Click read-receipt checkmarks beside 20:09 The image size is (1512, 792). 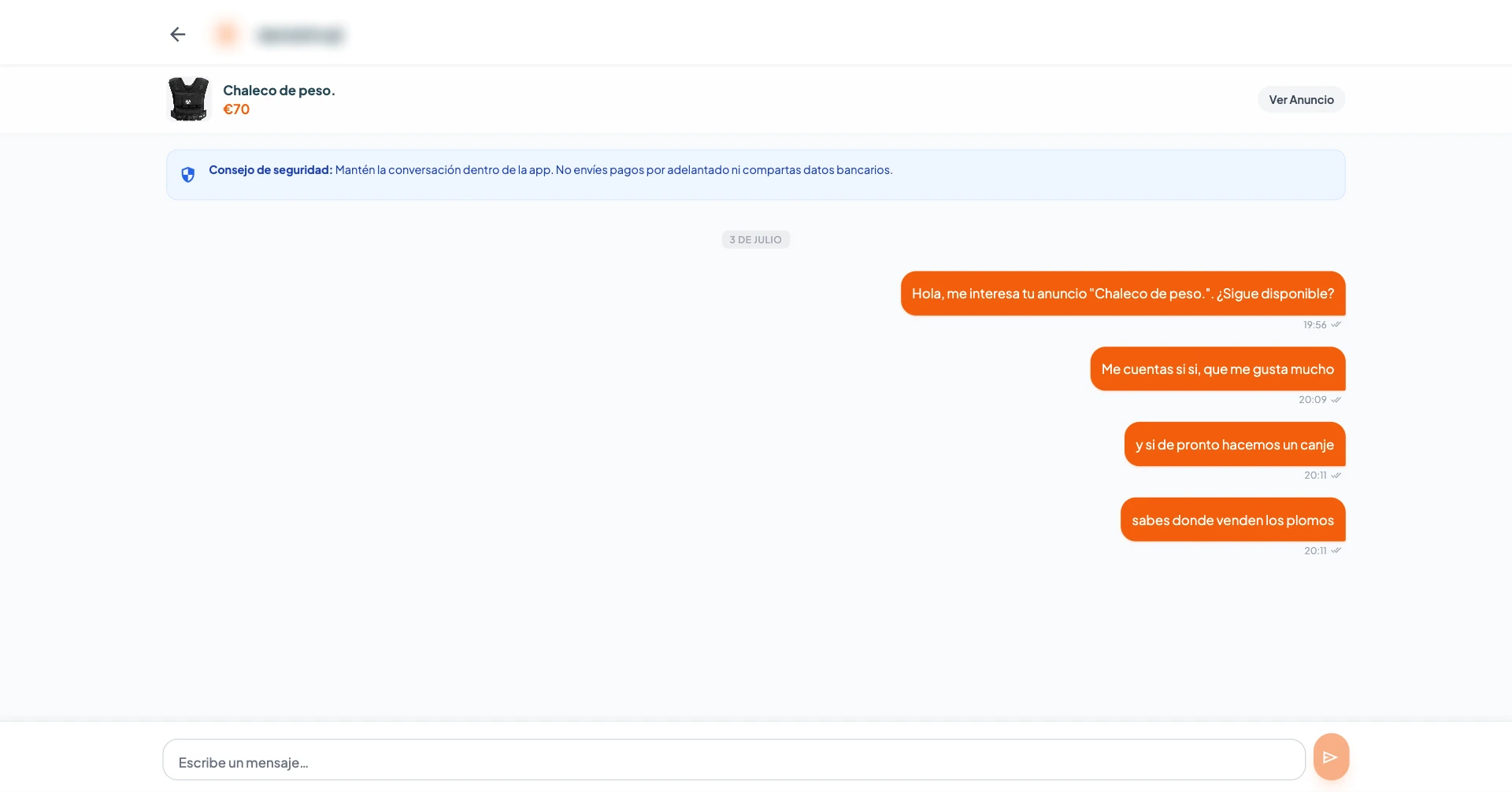pyautogui.click(x=1336, y=400)
